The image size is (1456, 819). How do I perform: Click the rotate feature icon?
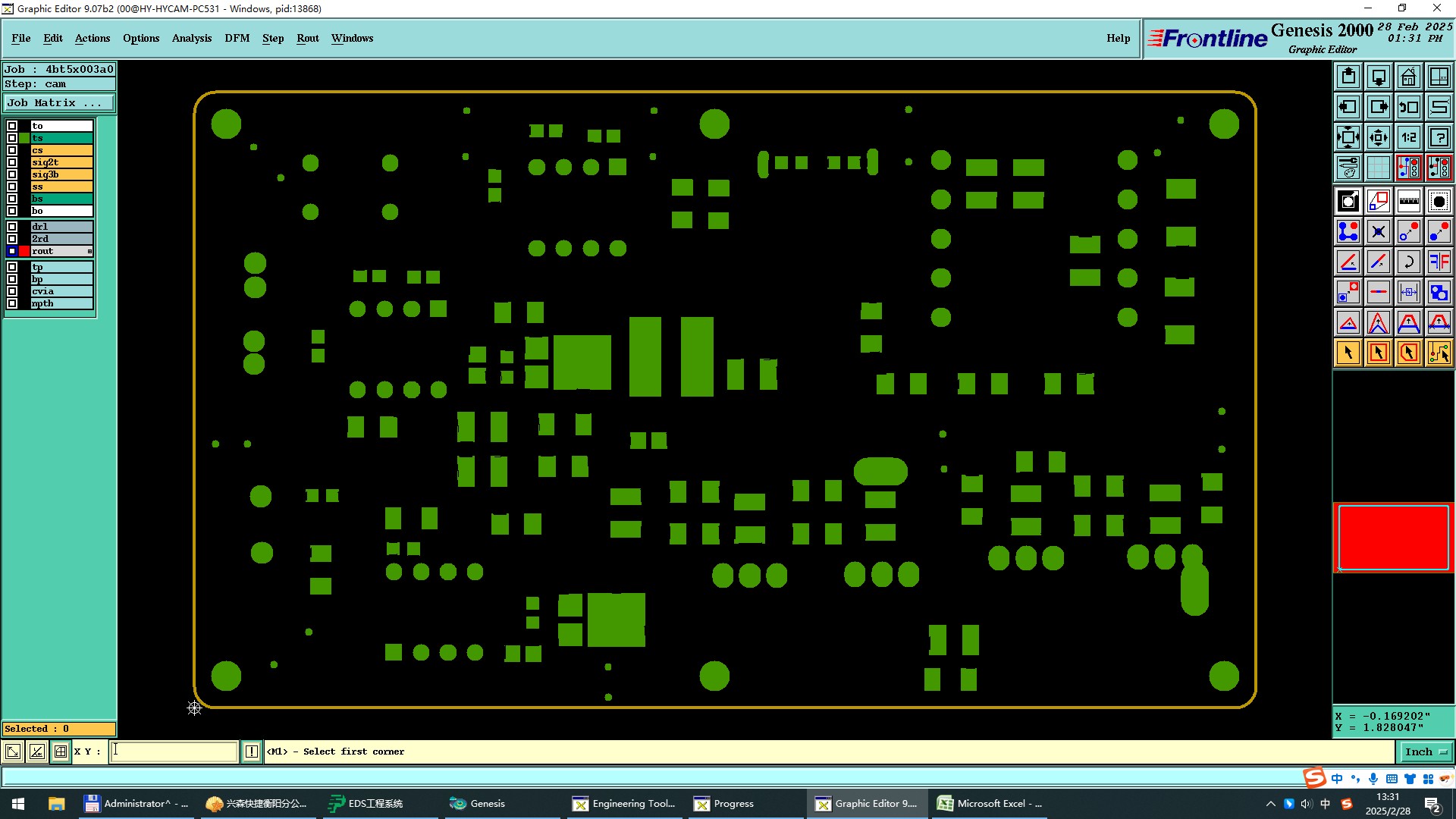click(x=1408, y=262)
